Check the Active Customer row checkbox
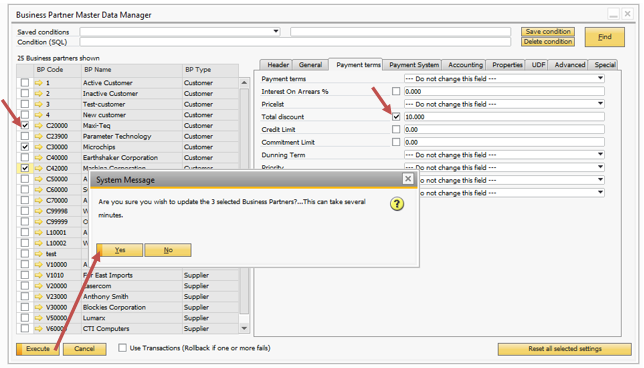 tap(25, 83)
